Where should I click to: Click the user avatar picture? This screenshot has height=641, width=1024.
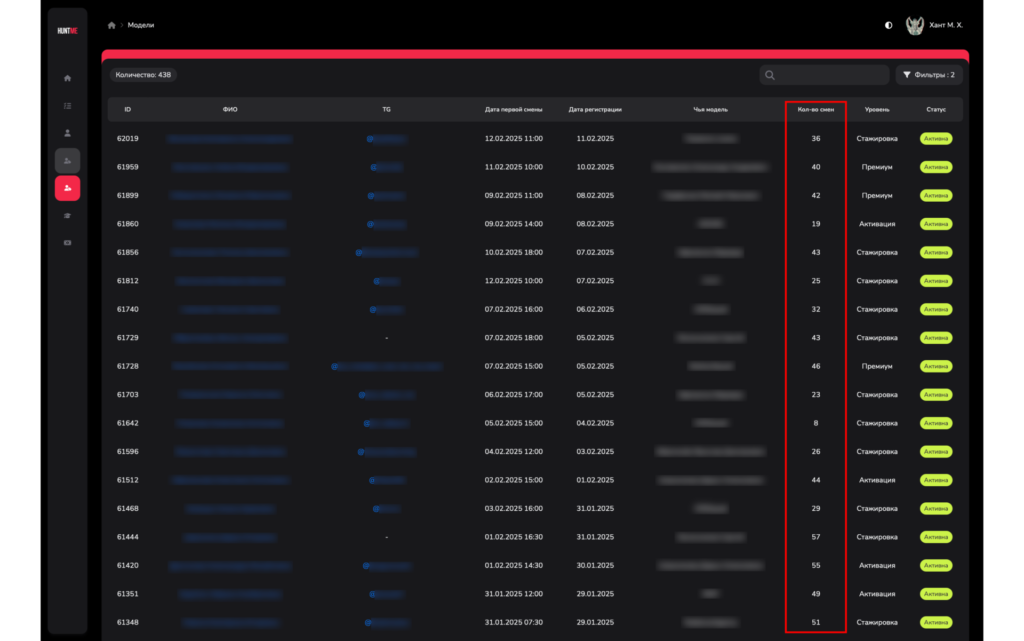tap(914, 25)
